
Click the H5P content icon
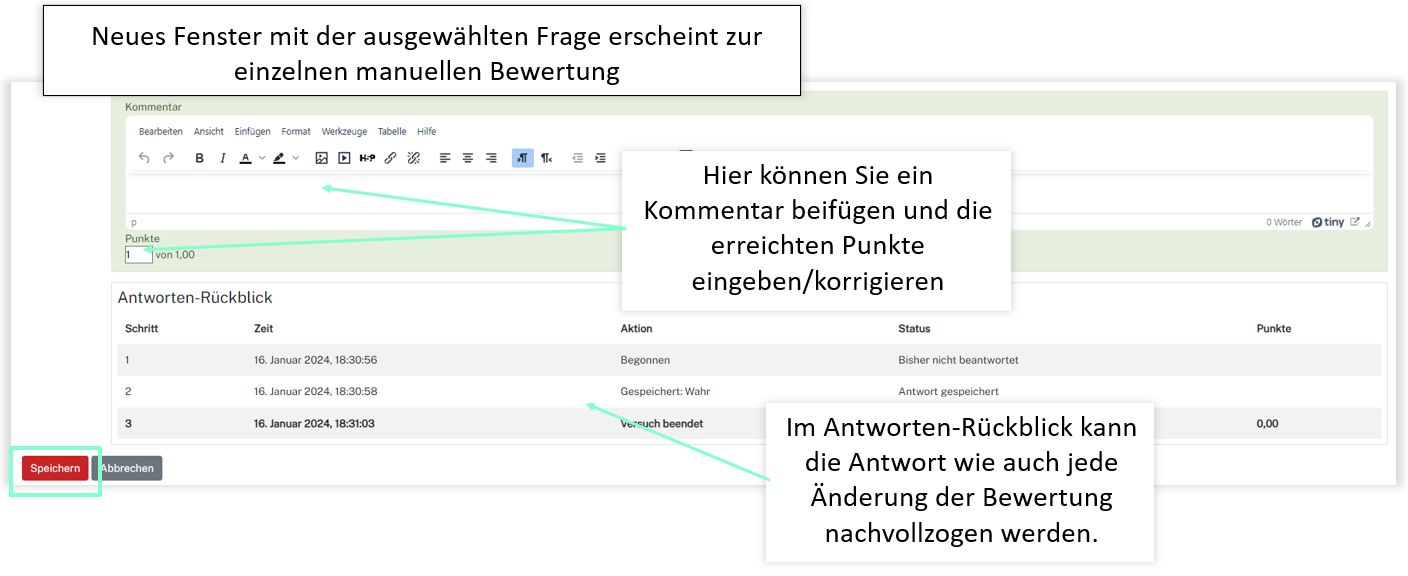[367, 158]
